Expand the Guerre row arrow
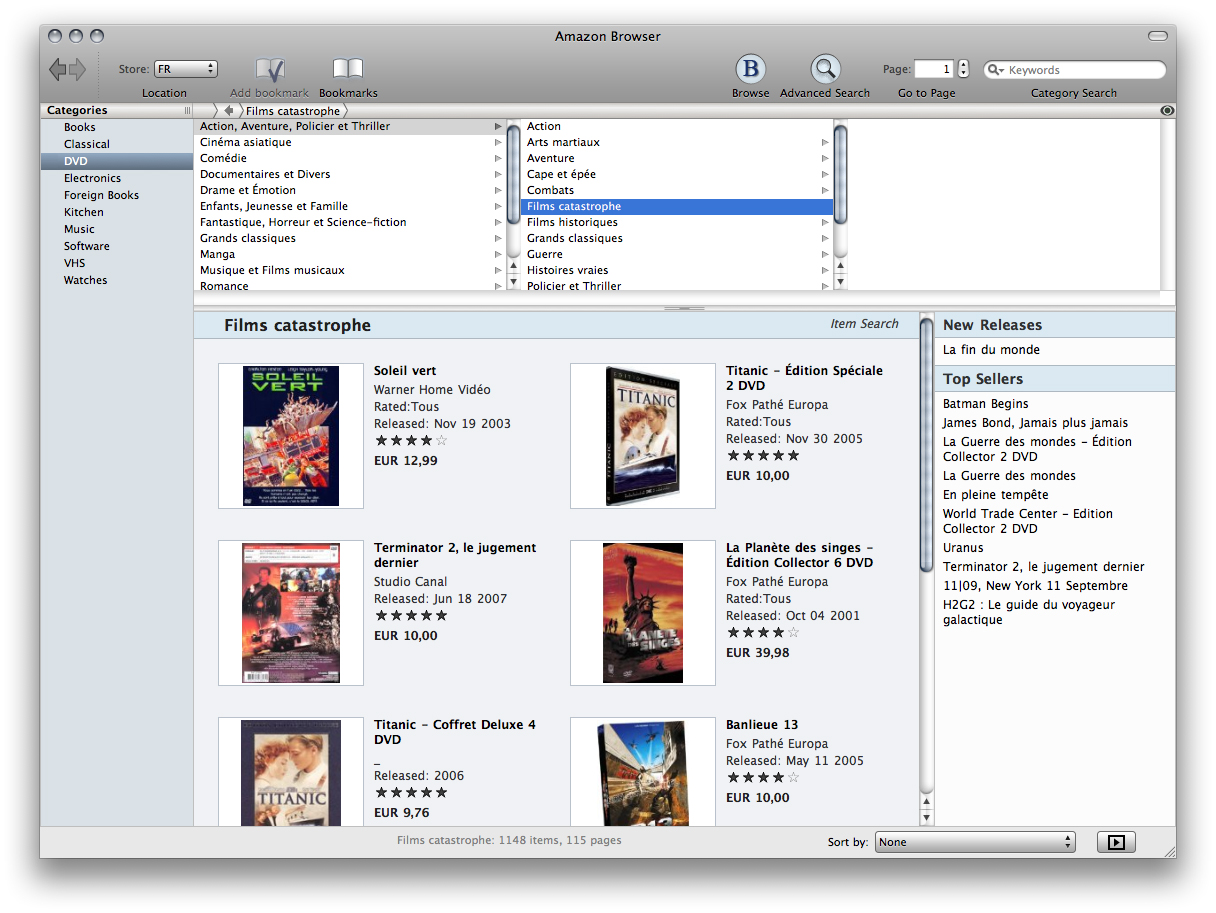This screenshot has height=913, width=1216. pyautogui.click(x=825, y=254)
